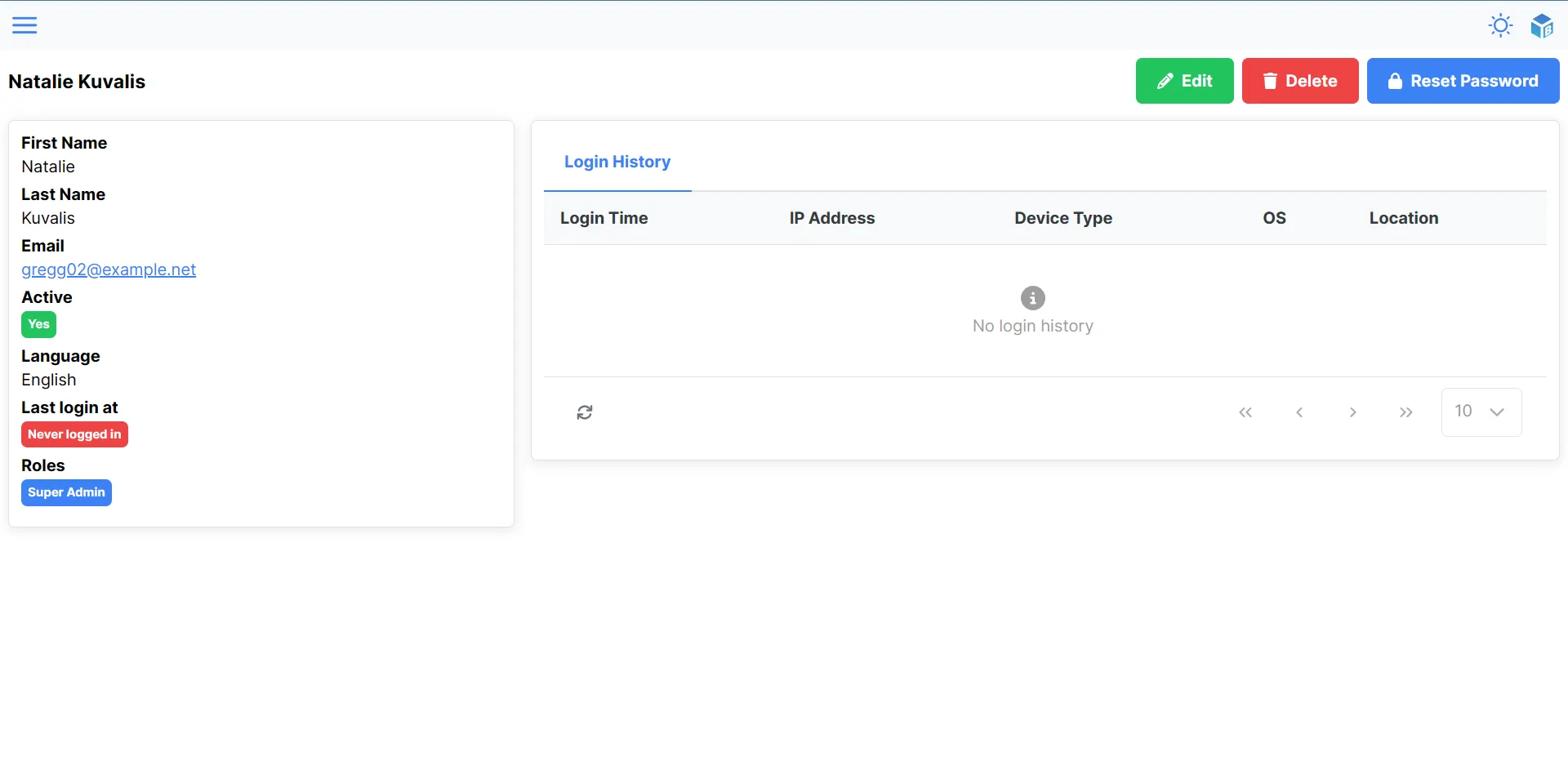Screen dimensions: 1568x761
Task: Click the Yes active status badge
Action: click(38, 324)
